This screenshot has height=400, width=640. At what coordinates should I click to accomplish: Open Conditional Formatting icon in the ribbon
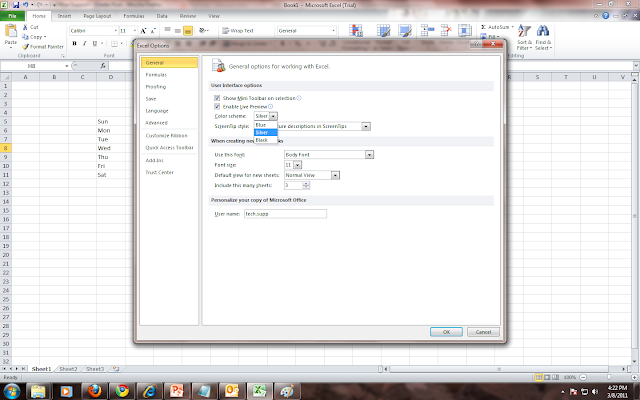coord(356,31)
